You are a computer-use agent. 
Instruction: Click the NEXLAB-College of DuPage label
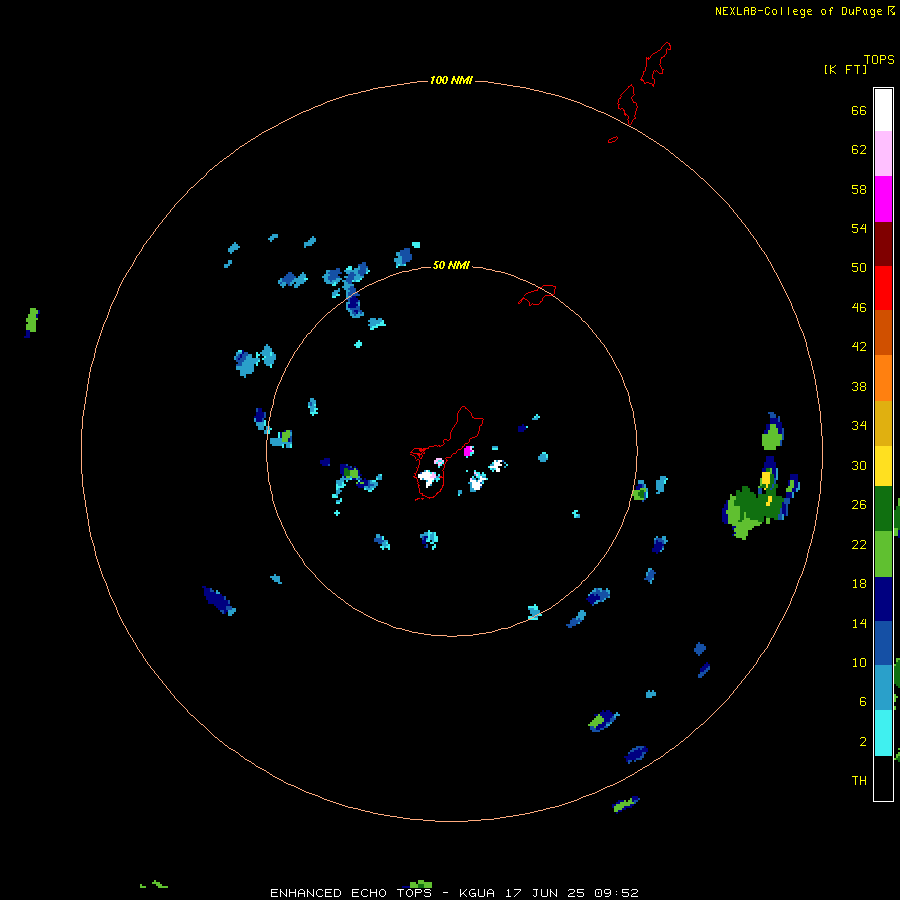click(798, 11)
